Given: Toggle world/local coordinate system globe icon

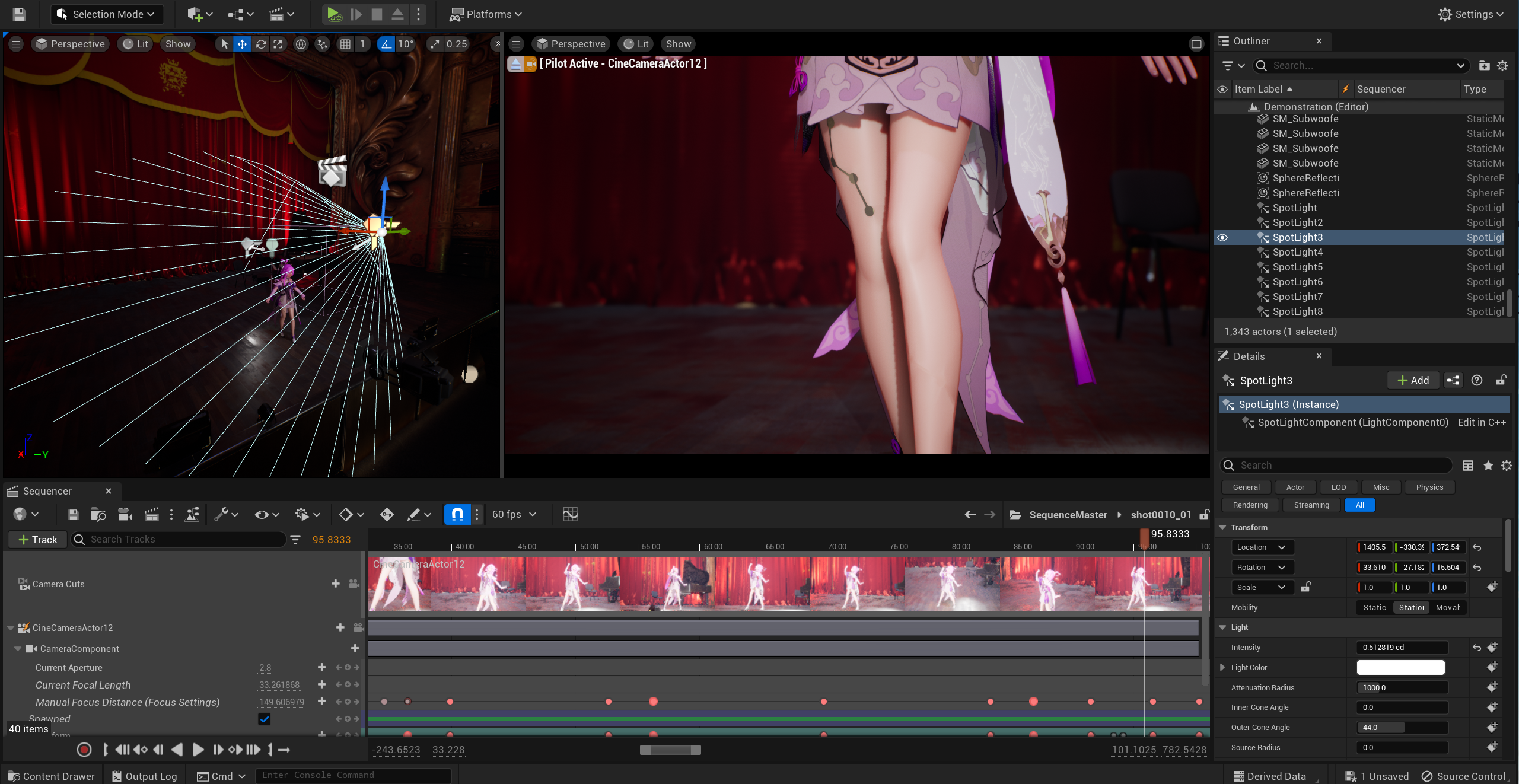Looking at the screenshot, I should tap(301, 44).
